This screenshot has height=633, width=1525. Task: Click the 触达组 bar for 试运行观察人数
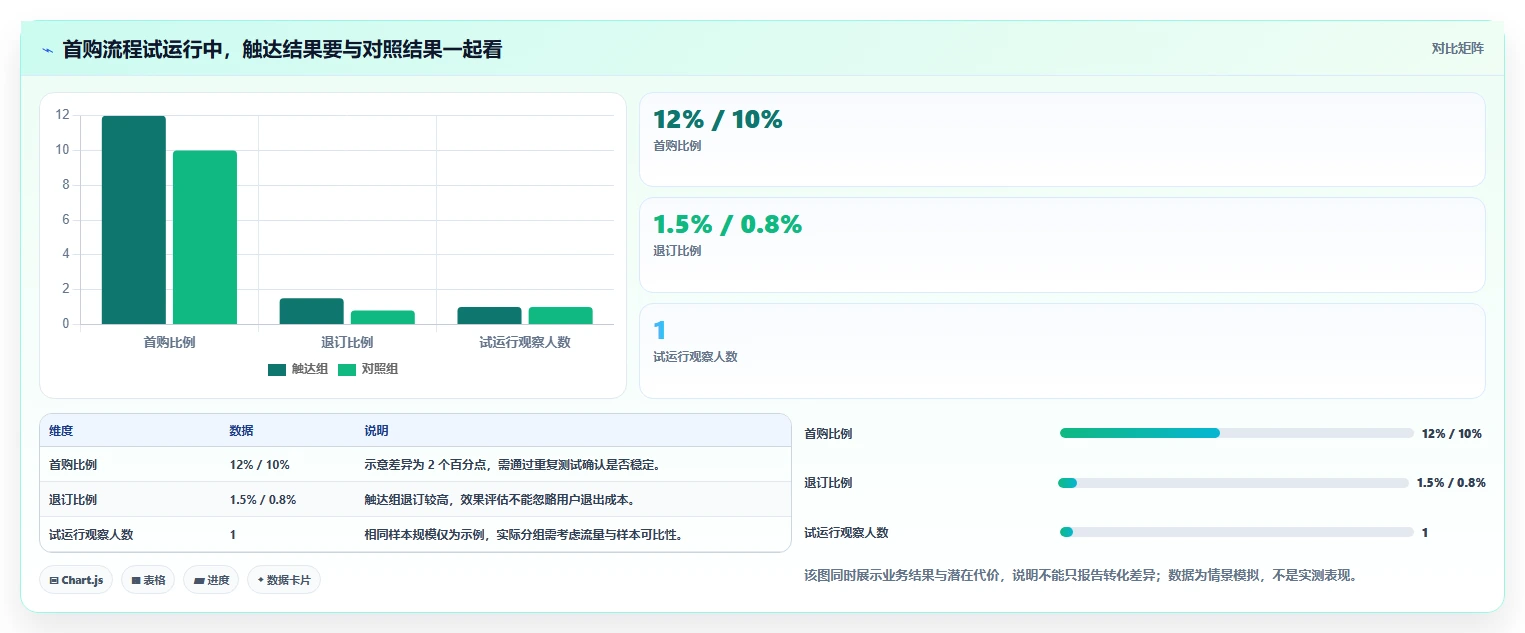point(490,315)
